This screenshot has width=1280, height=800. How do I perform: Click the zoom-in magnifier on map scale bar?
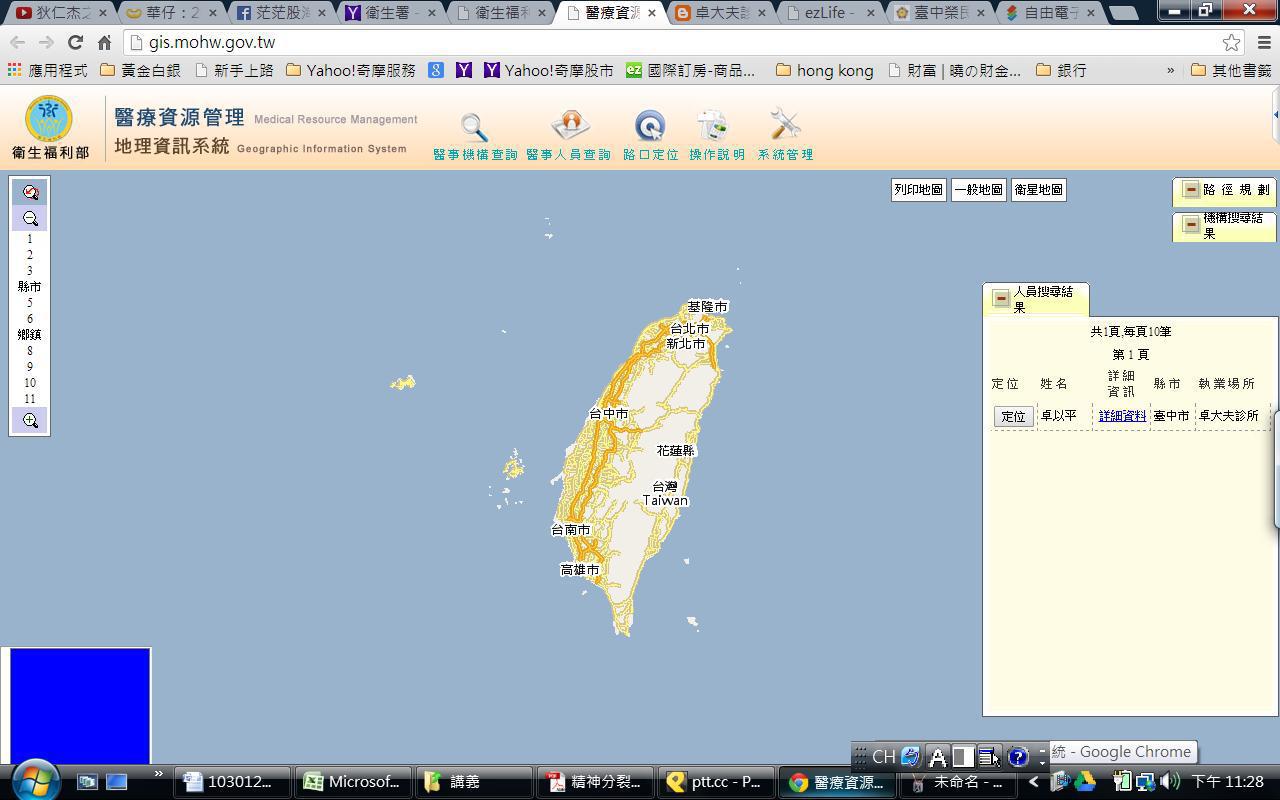30,421
